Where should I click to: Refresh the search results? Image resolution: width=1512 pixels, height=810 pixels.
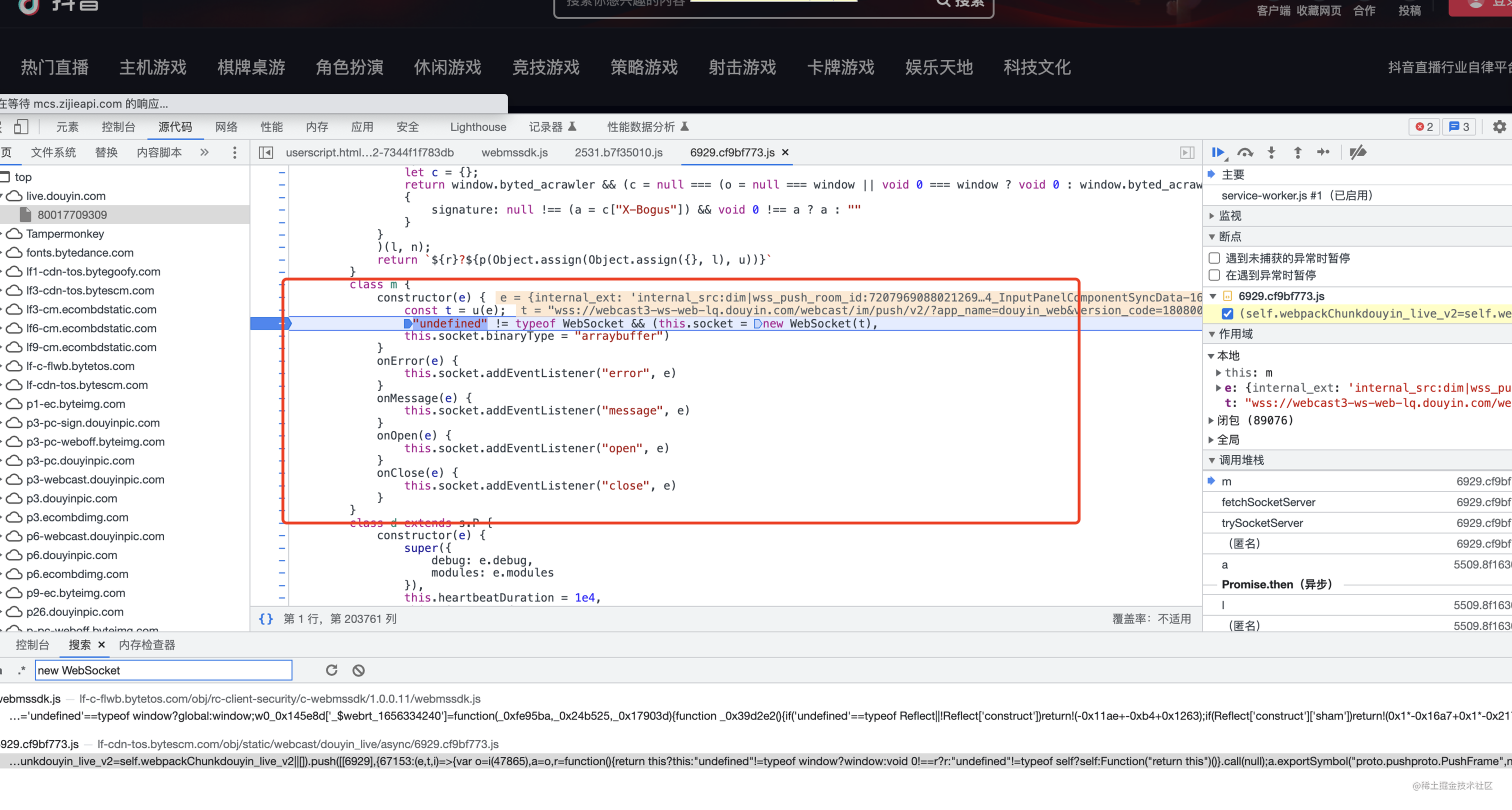coord(331,670)
